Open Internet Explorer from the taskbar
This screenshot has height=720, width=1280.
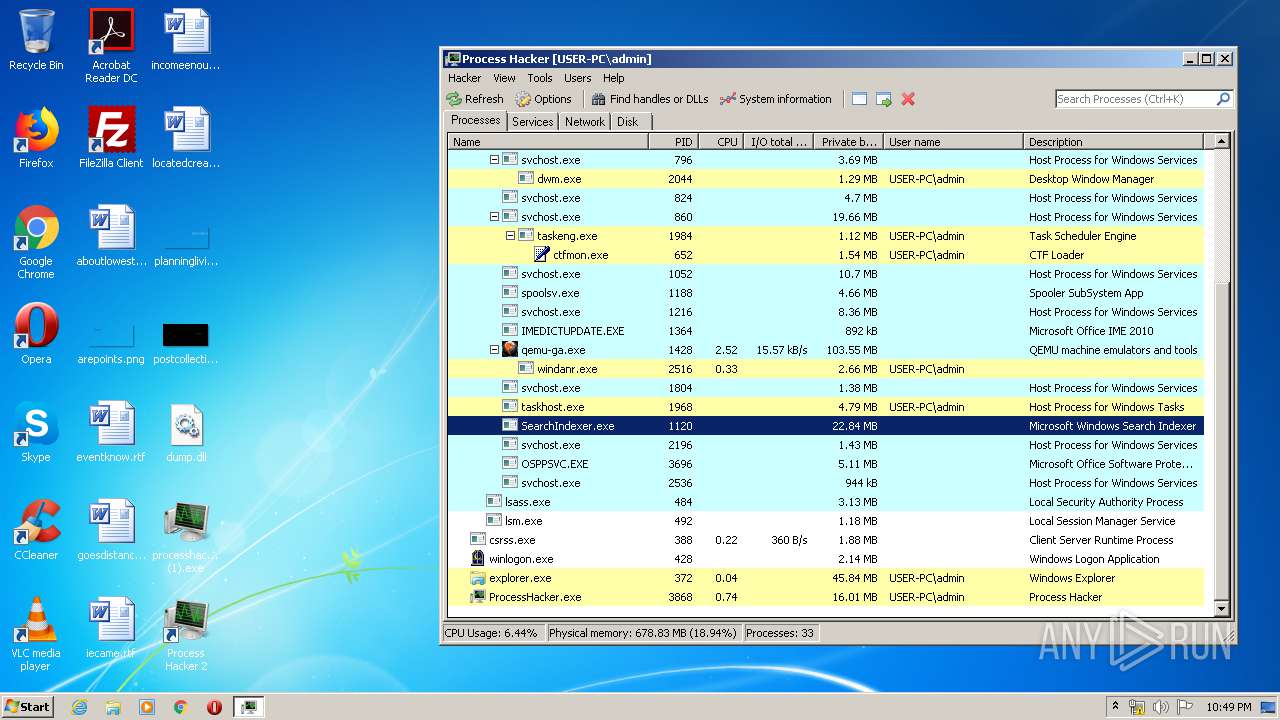point(79,707)
